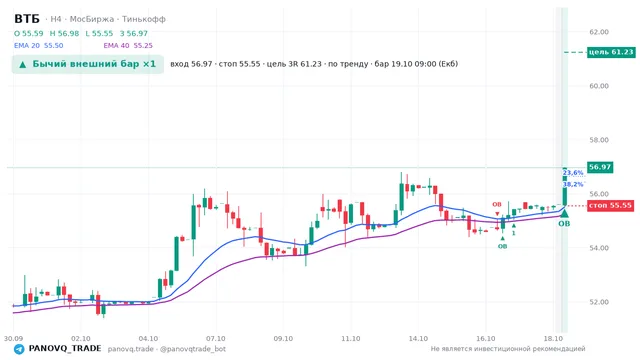Click the close value З 56.97
The height and width of the screenshot is (360, 640).
(x=133, y=33)
